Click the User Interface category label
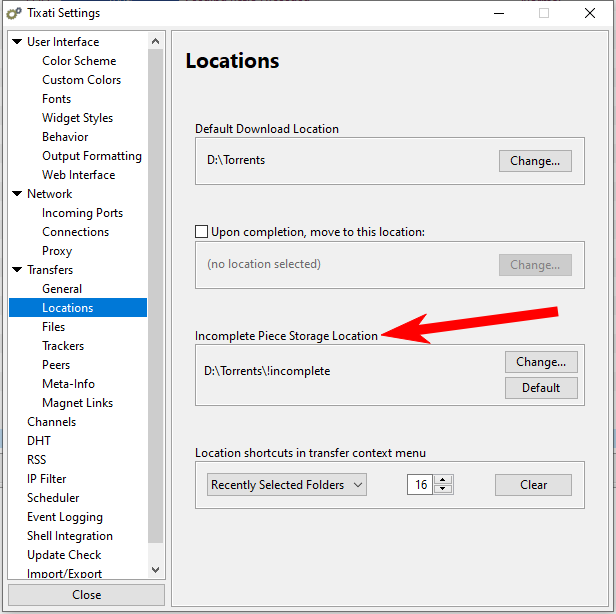616x614 pixels. 63,42
